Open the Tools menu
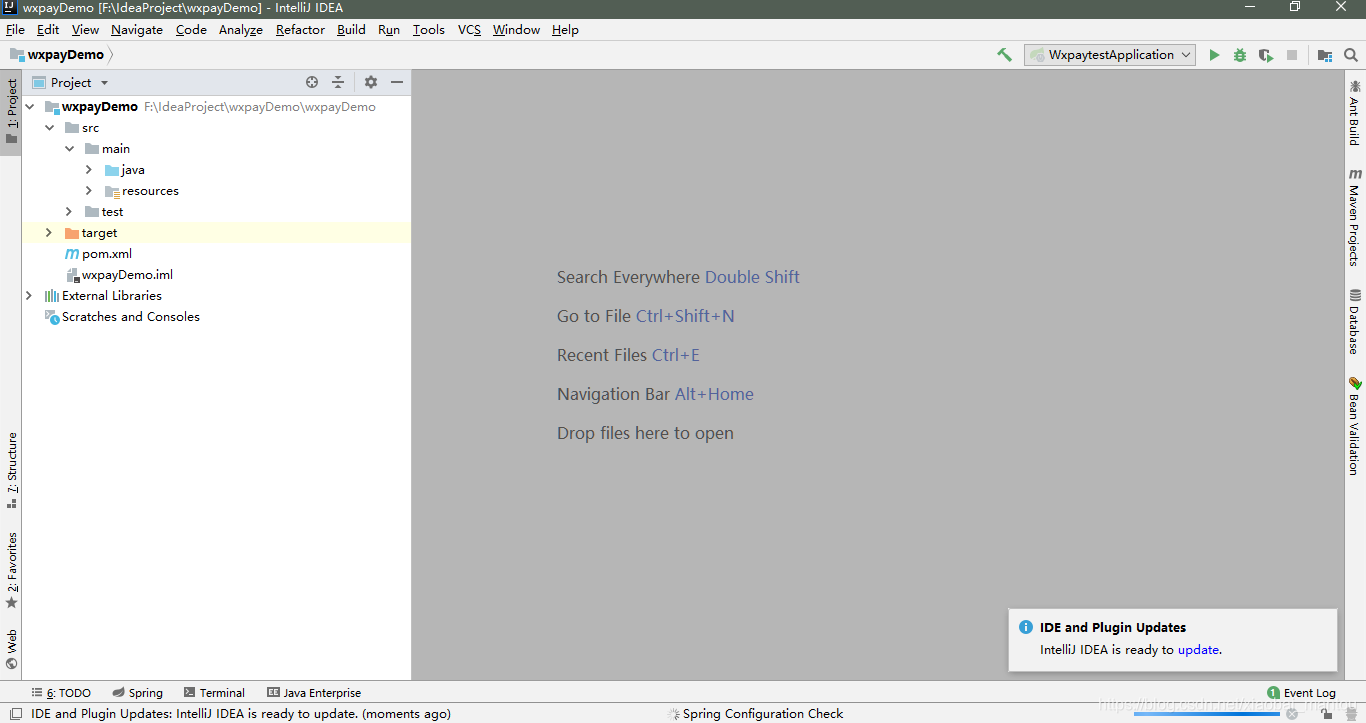The width and height of the screenshot is (1366, 723). point(428,30)
